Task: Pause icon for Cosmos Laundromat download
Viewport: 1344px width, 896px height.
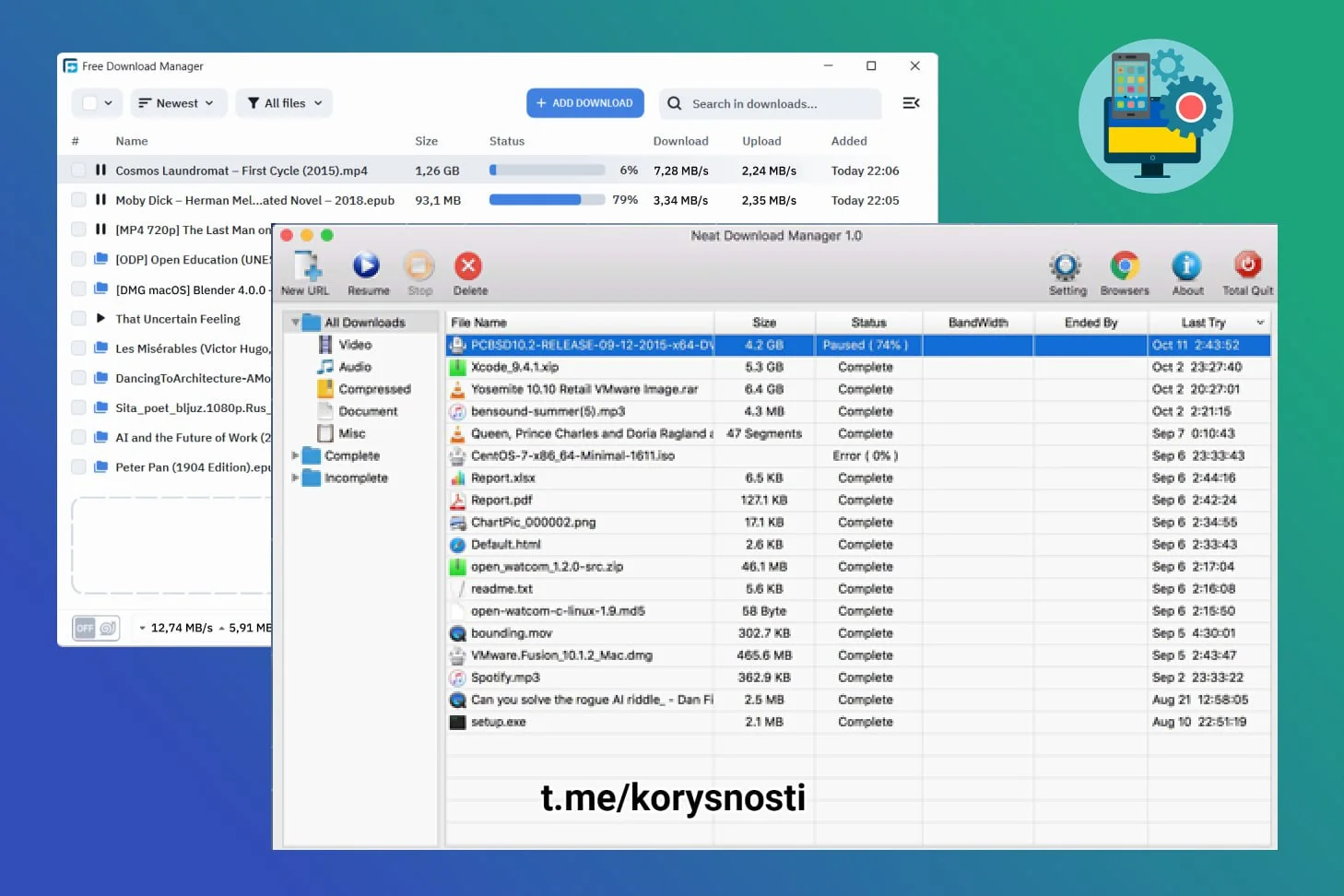Action: (x=100, y=171)
